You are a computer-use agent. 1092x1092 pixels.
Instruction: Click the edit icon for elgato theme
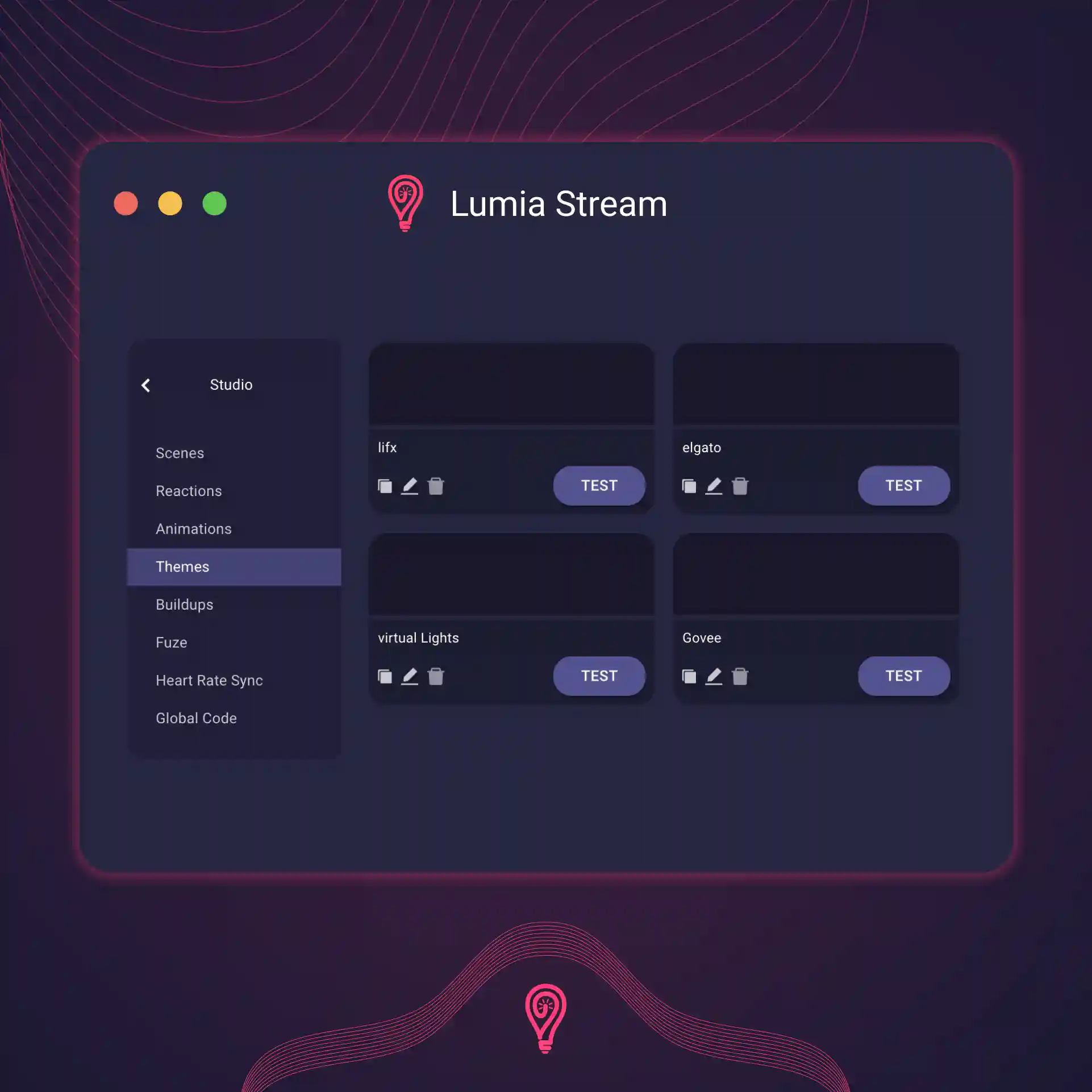[x=714, y=485]
